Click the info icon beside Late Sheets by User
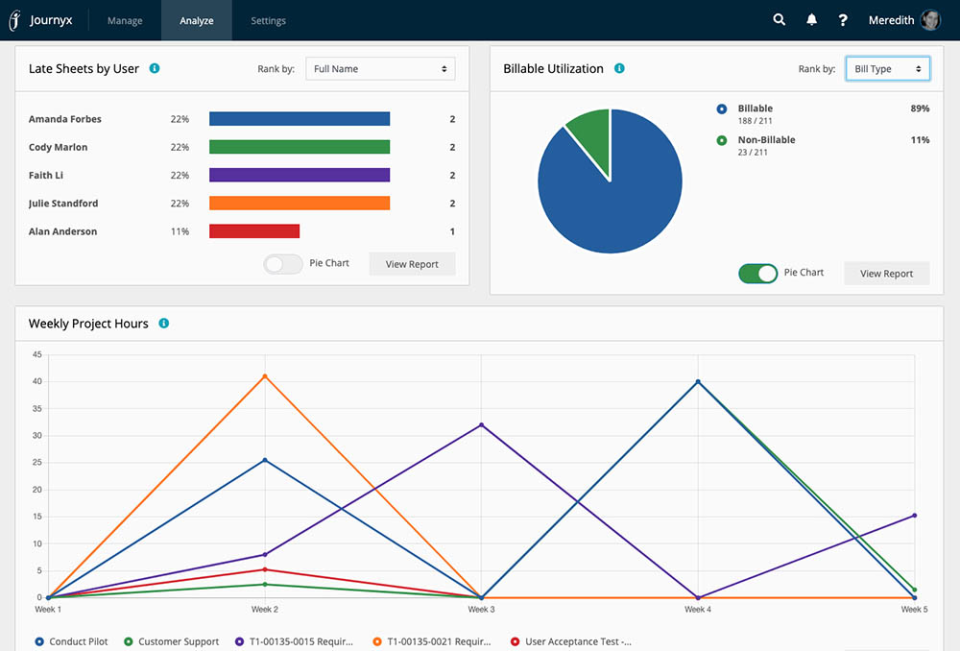The width and height of the screenshot is (960, 651). (154, 68)
